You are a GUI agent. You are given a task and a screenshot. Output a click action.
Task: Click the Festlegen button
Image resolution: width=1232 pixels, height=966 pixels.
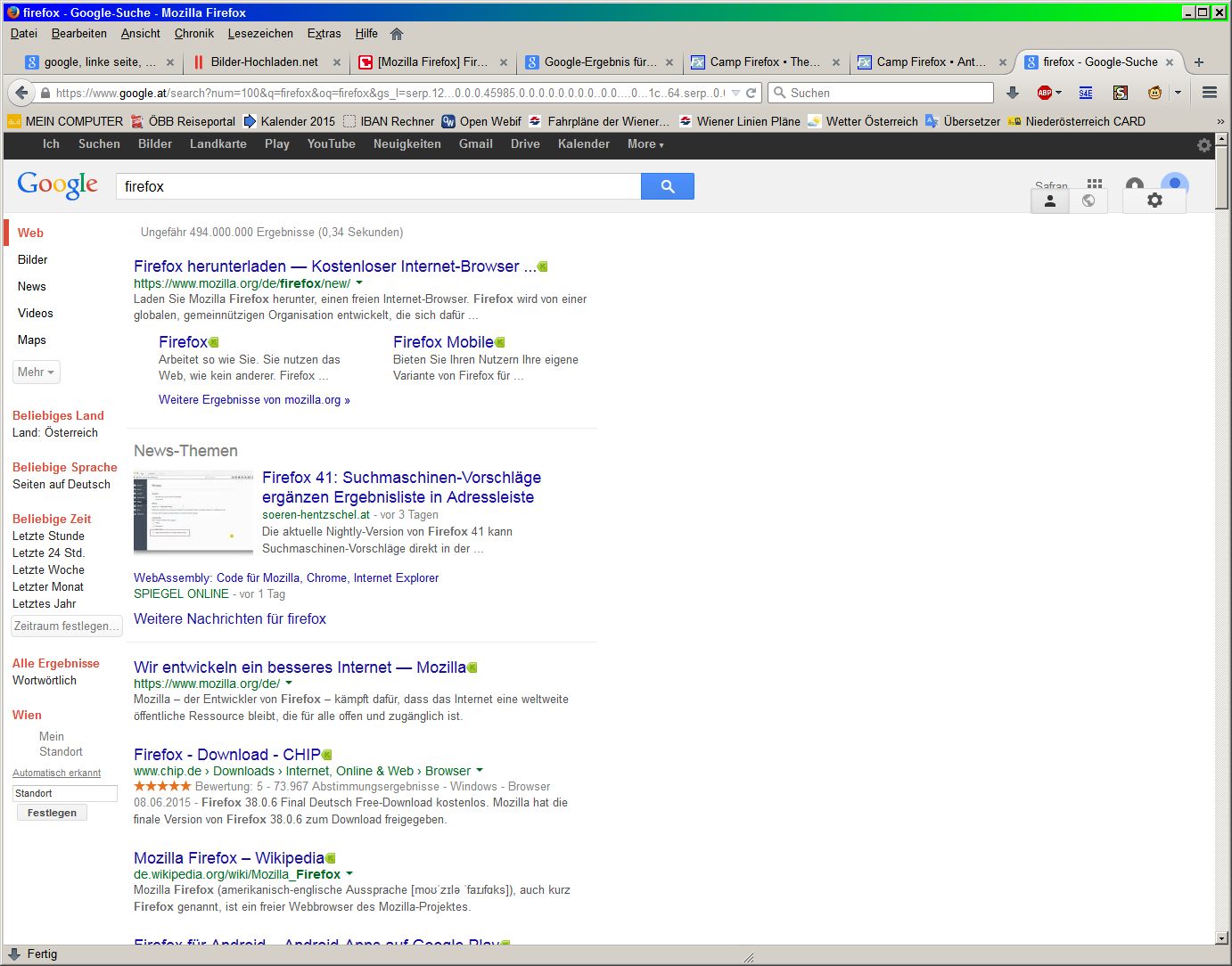point(52,813)
